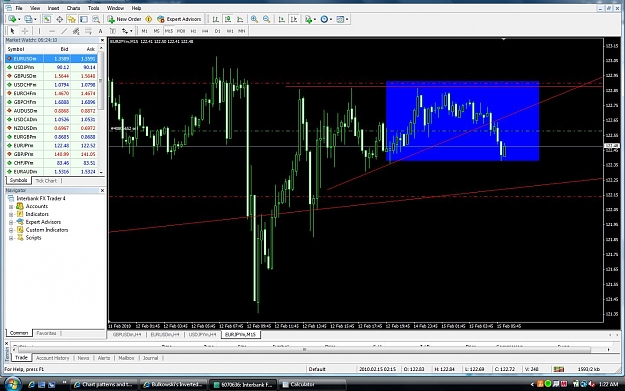Expand the Custom Indicators tree node
625x391 pixels.
pos(11,230)
